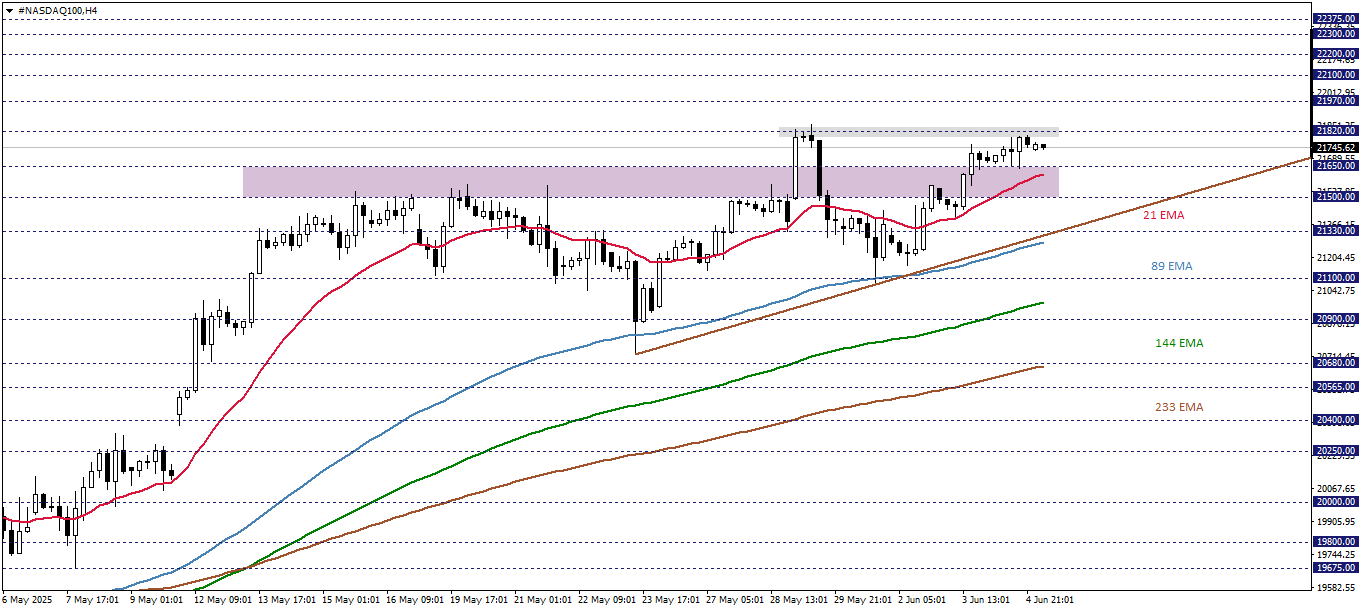Select the 21330.00 horizontal level label
Viewport: 1362px width, 611px height.
1336,230
